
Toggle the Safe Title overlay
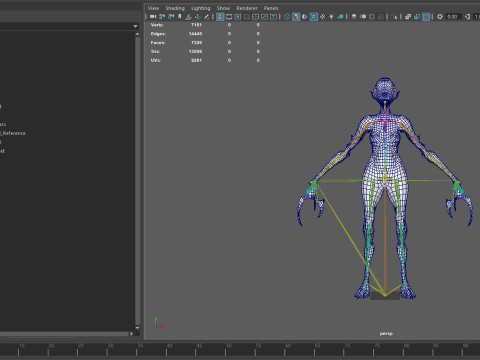(273, 16)
